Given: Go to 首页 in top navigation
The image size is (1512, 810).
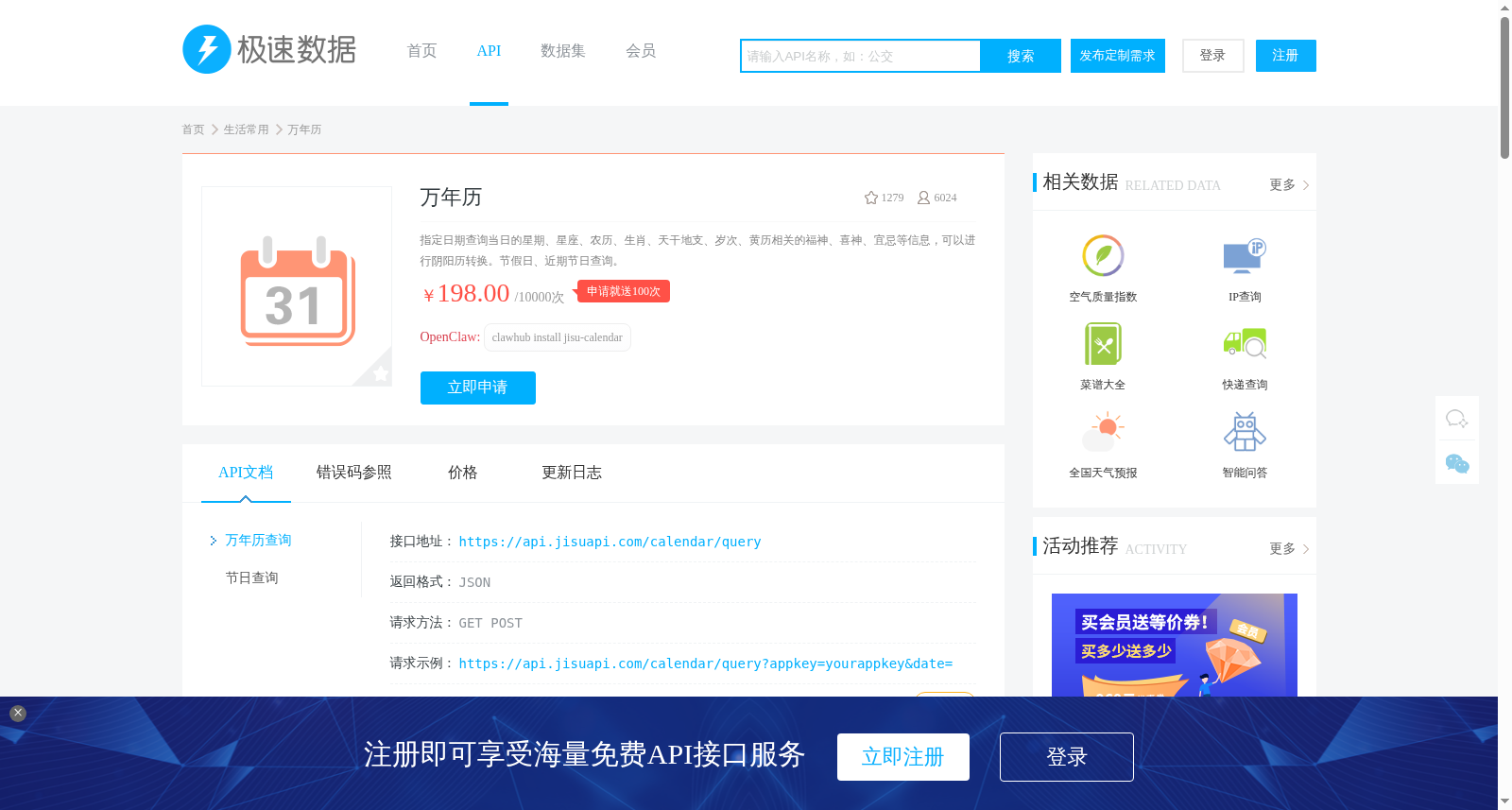Looking at the screenshot, I should pyautogui.click(x=421, y=51).
